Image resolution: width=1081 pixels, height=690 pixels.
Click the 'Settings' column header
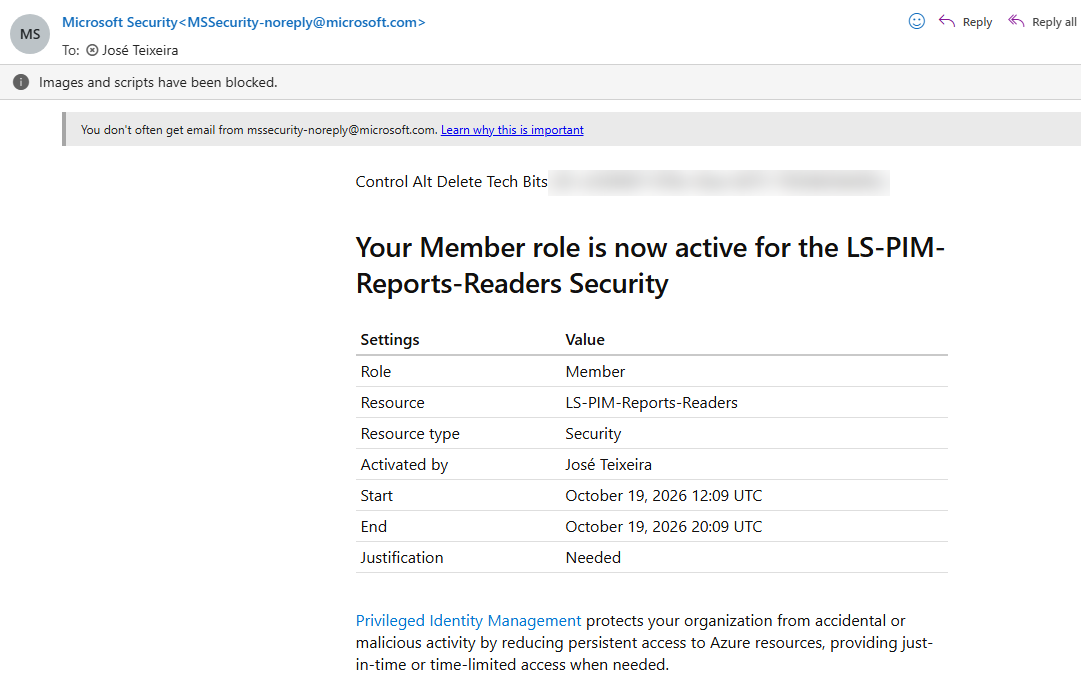click(390, 340)
